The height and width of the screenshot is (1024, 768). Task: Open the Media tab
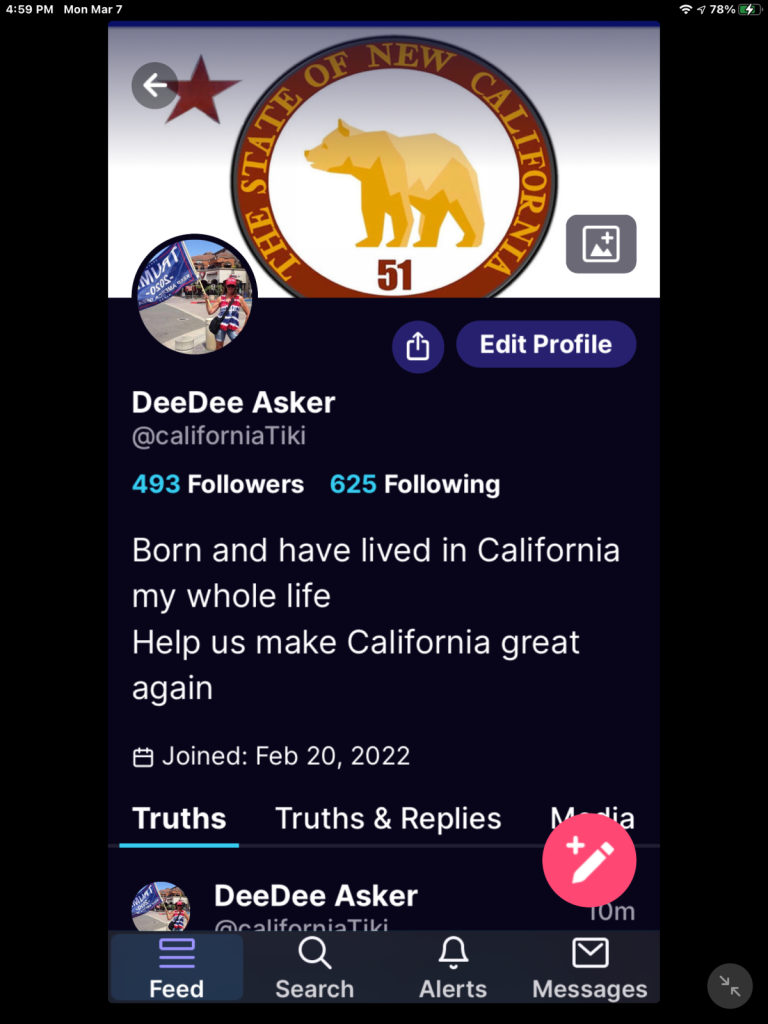[x=592, y=817]
